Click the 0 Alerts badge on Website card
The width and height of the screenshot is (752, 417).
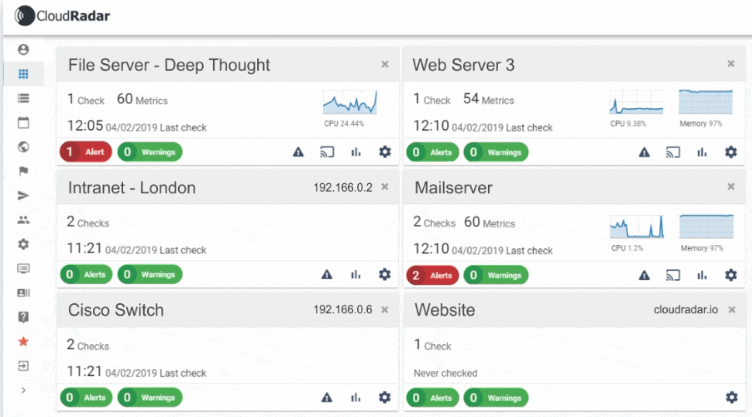pos(433,398)
